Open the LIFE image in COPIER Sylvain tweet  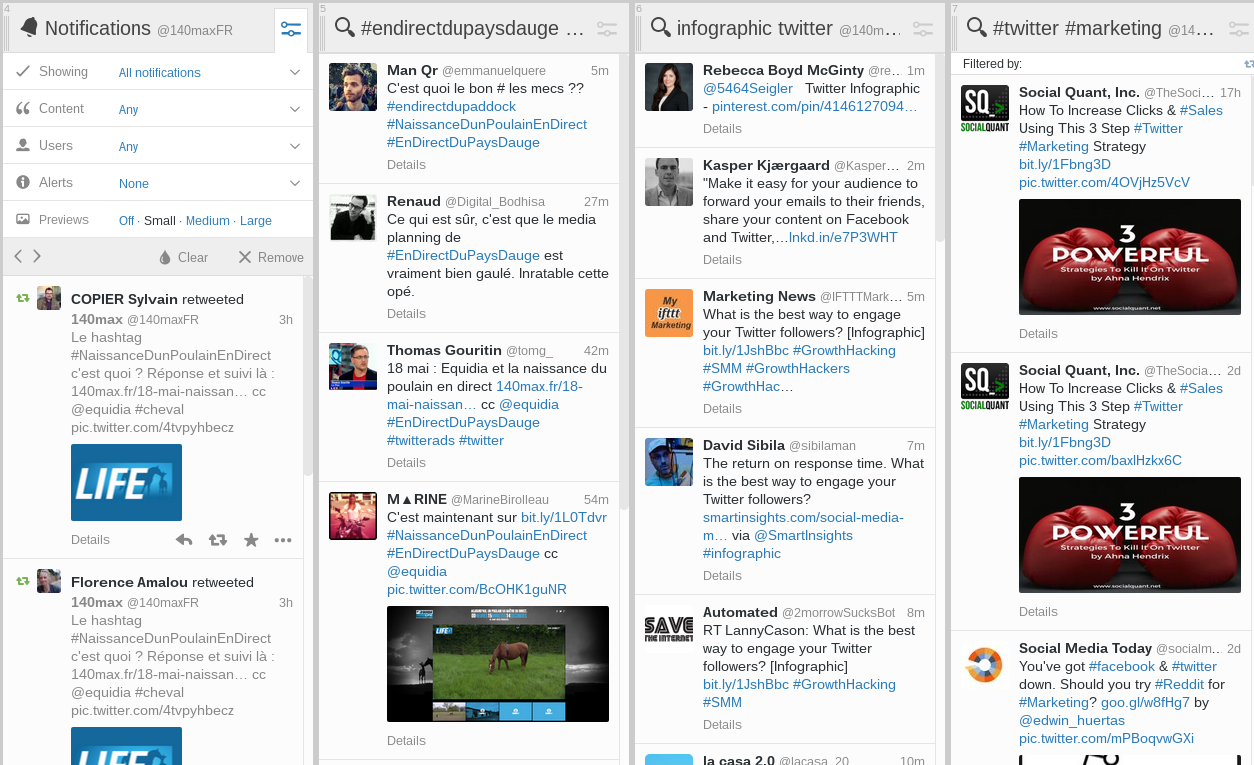tap(126, 482)
